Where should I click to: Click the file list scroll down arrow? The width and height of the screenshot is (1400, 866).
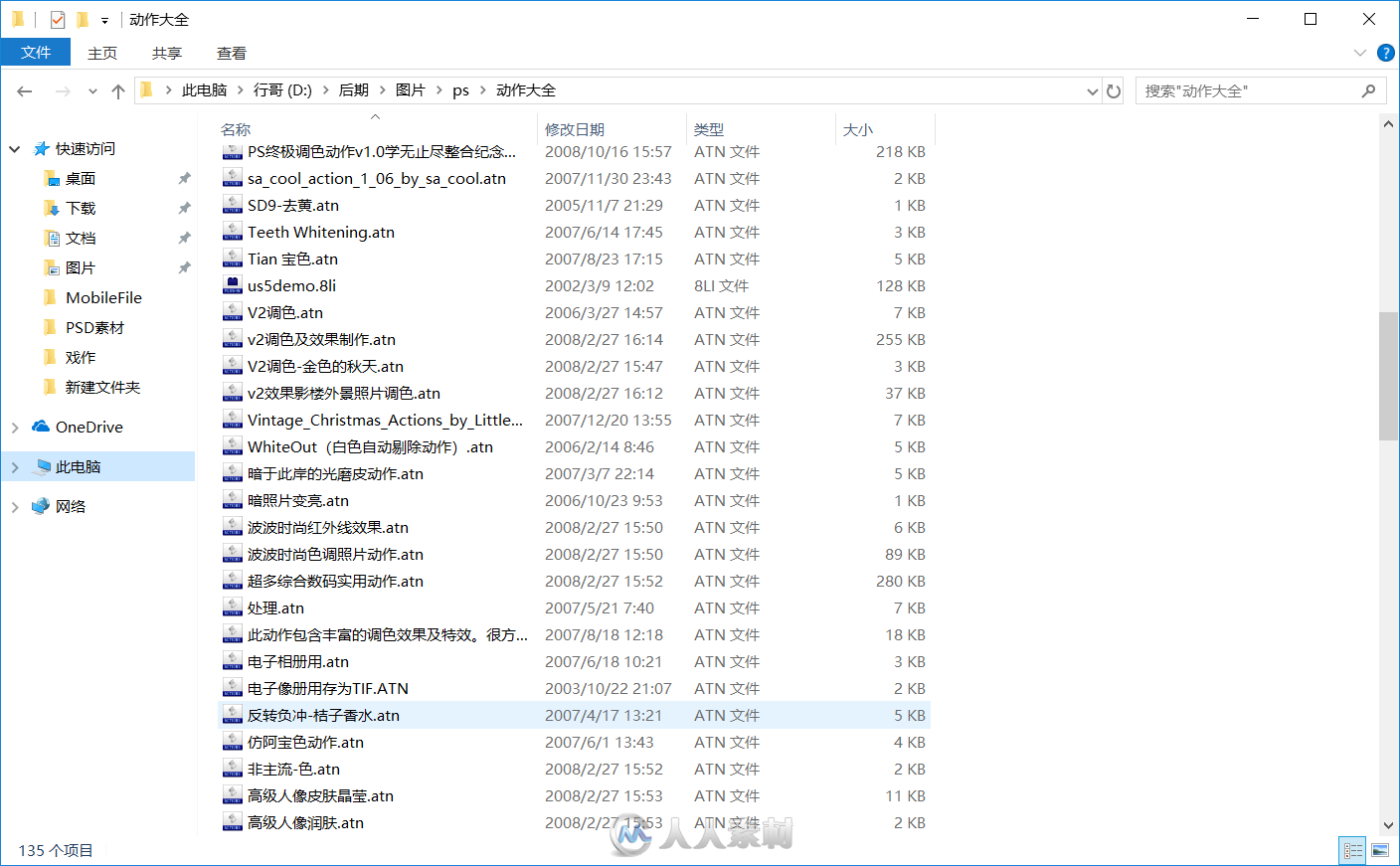[x=1389, y=824]
